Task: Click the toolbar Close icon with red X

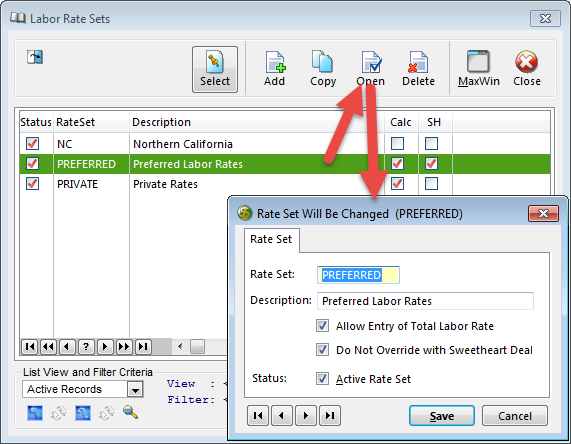Action: point(526,62)
